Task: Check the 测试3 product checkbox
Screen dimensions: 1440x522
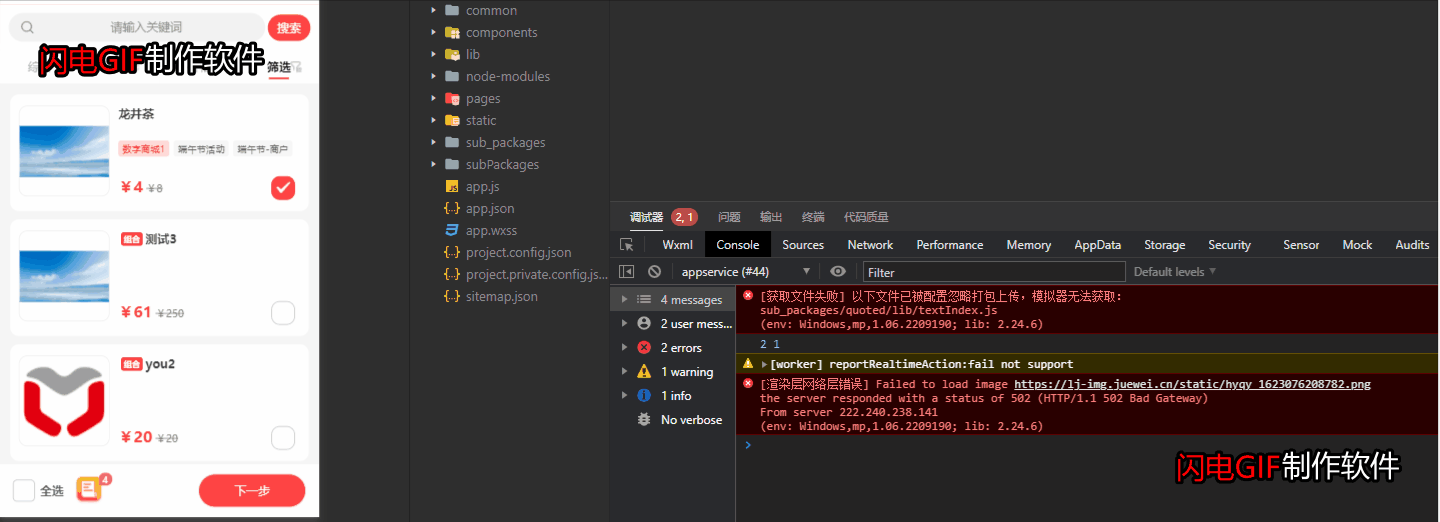Action: (283, 313)
